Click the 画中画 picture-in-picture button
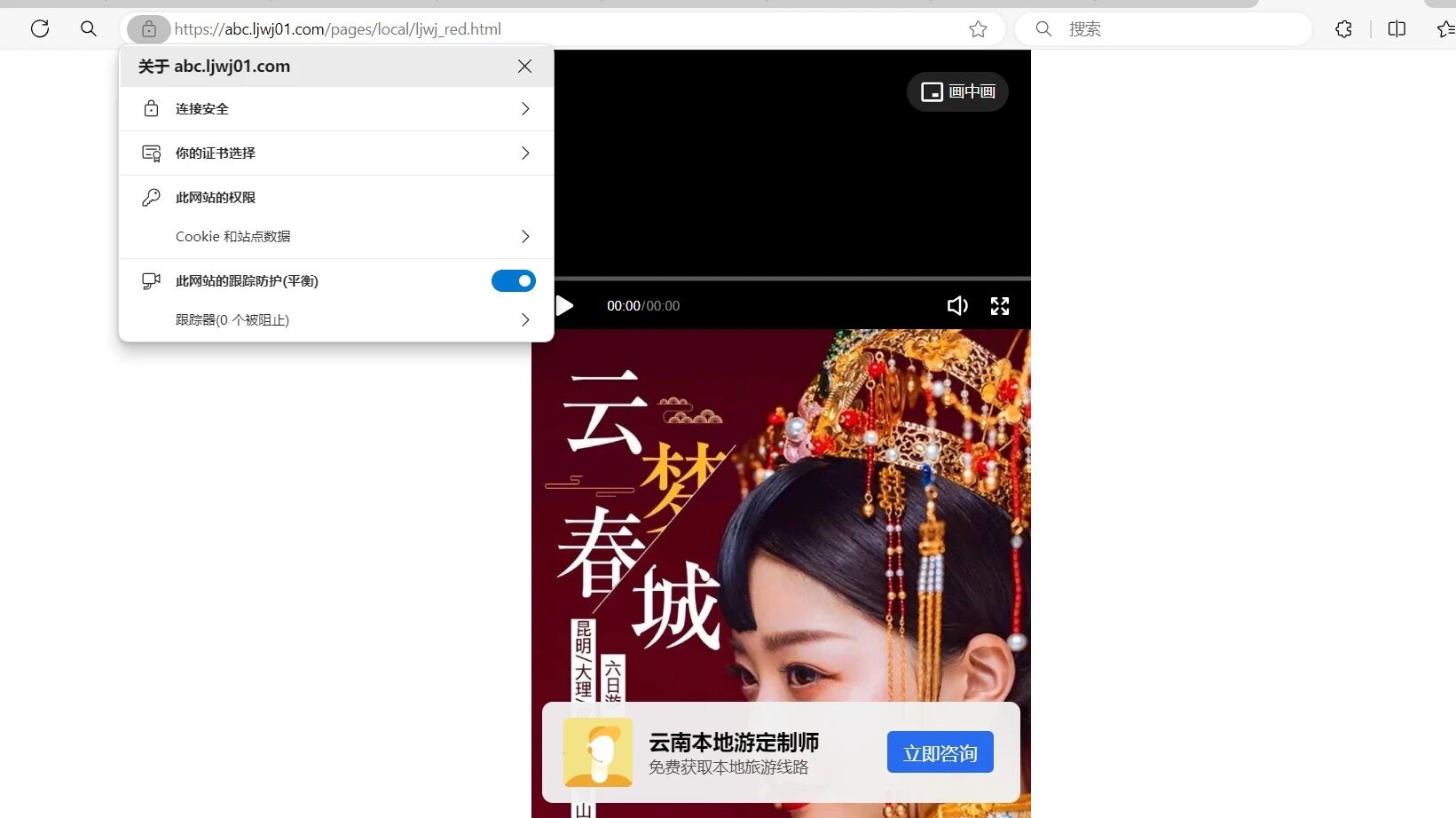This screenshot has height=818, width=1456. 957,91
